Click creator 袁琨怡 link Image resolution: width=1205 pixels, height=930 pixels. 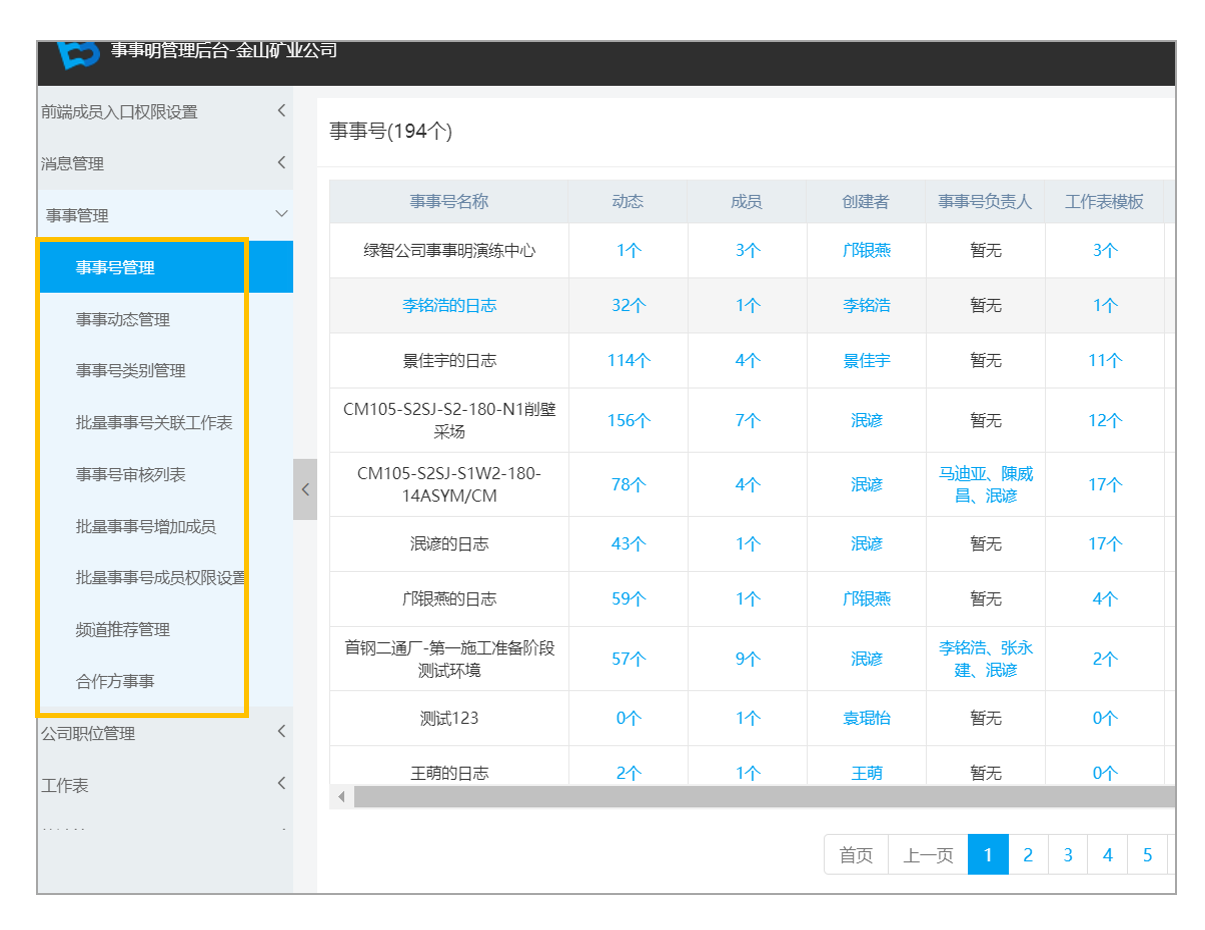(866, 718)
